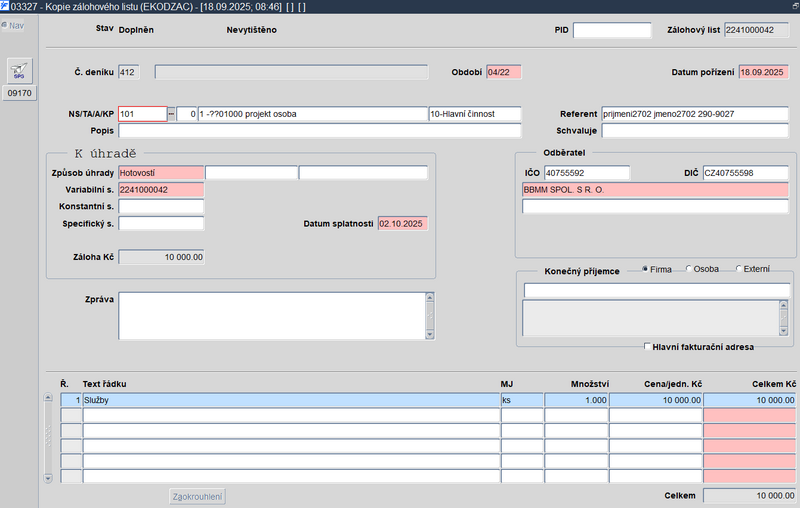
Task: Open the Nav panel icon
Action: (x=5, y=25)
